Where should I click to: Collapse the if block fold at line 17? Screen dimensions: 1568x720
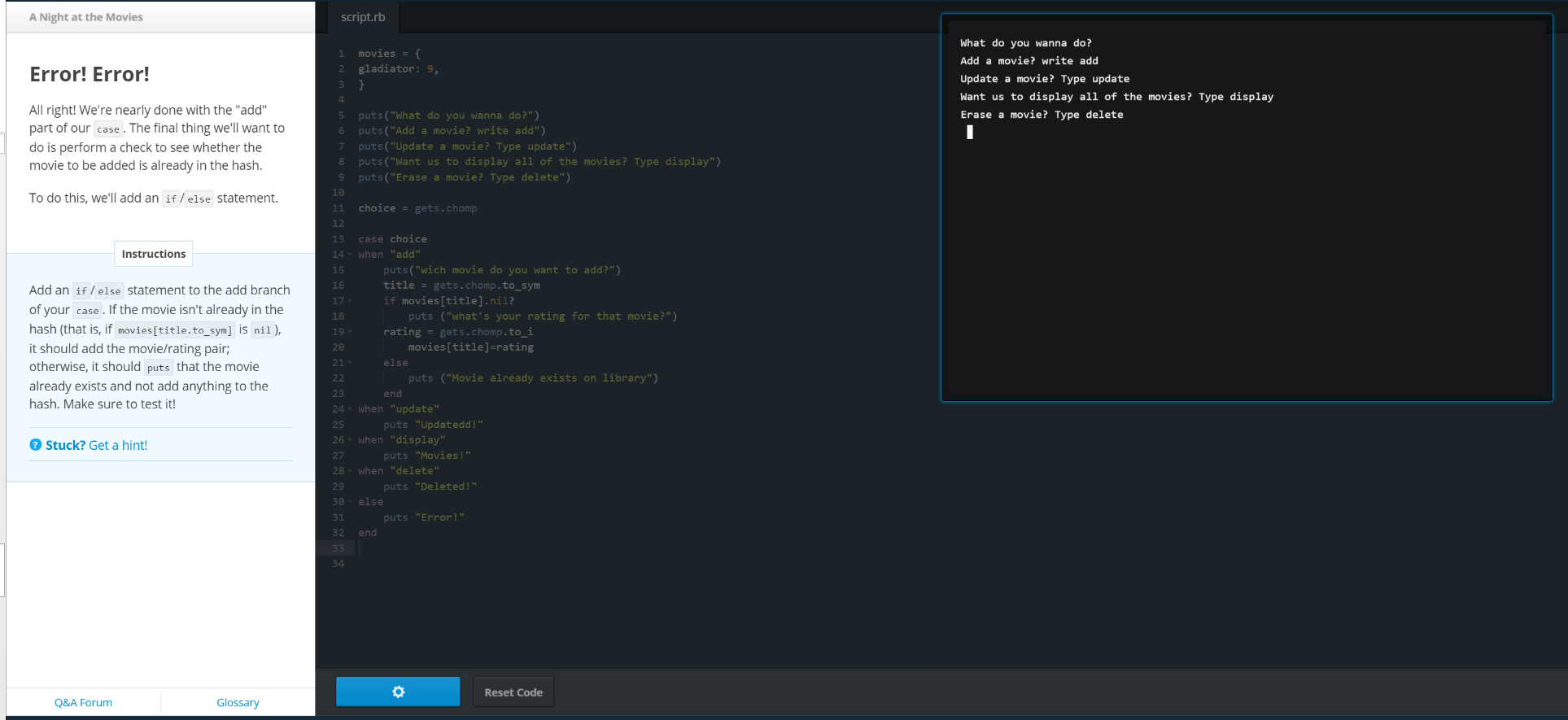tap(351, 301)
